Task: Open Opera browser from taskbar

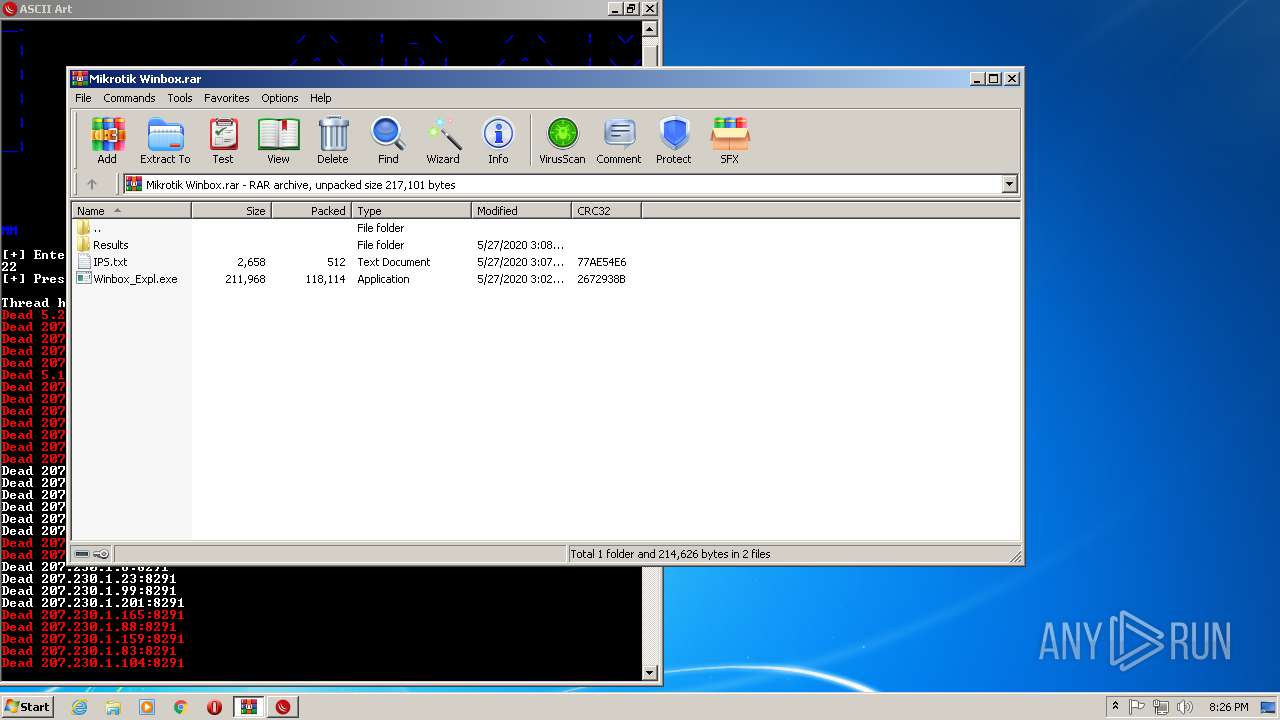Action: (x=215, y=707)
